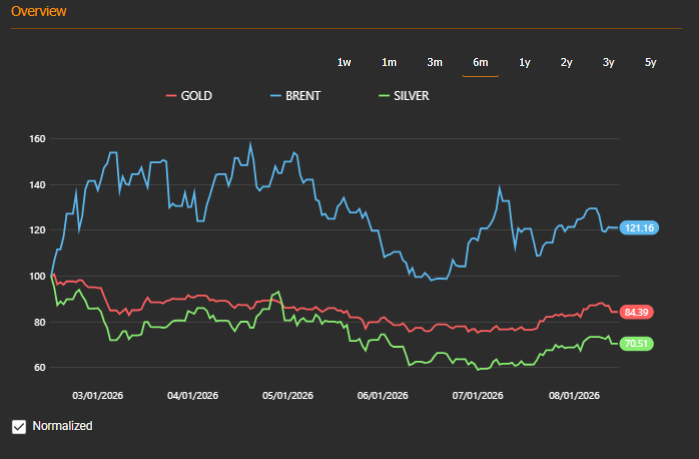
Task: Click the 120 y-axis label
Action: coord(37,230)
